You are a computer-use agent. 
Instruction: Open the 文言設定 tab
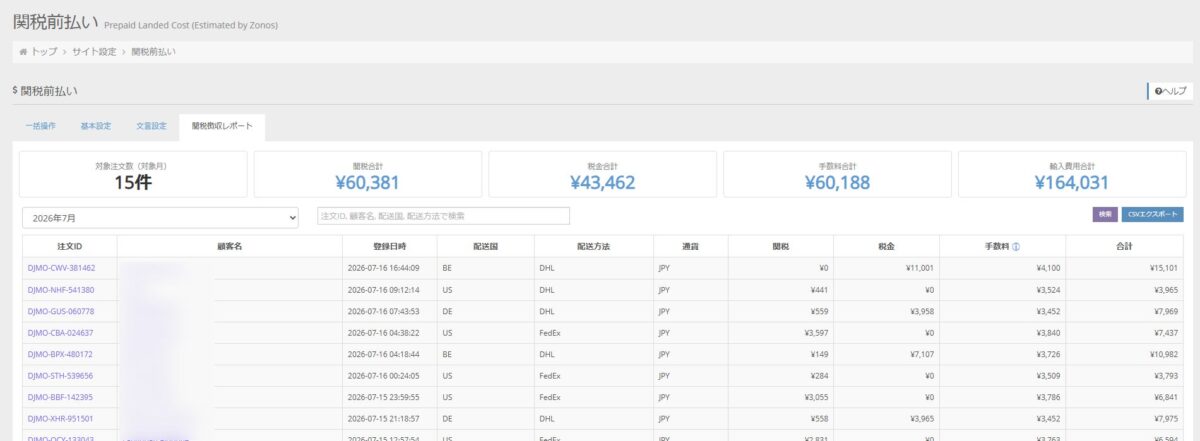click(x=151, y=126)
